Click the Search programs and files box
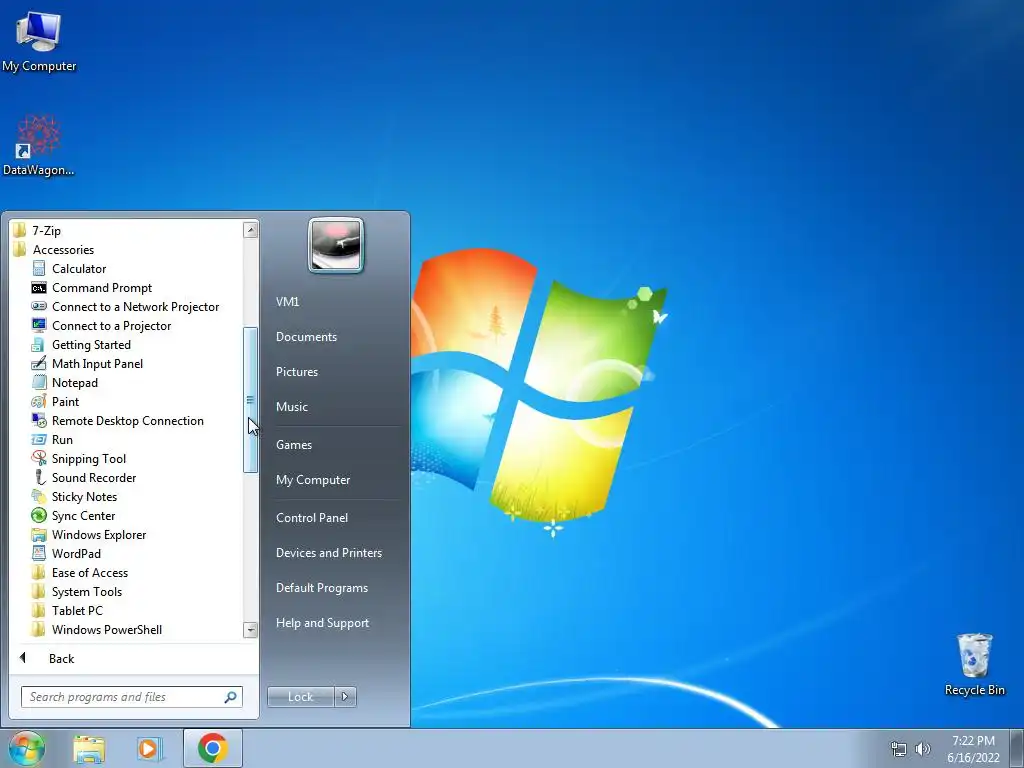Viewport: 1024px width, 768px height. (131, 697)
